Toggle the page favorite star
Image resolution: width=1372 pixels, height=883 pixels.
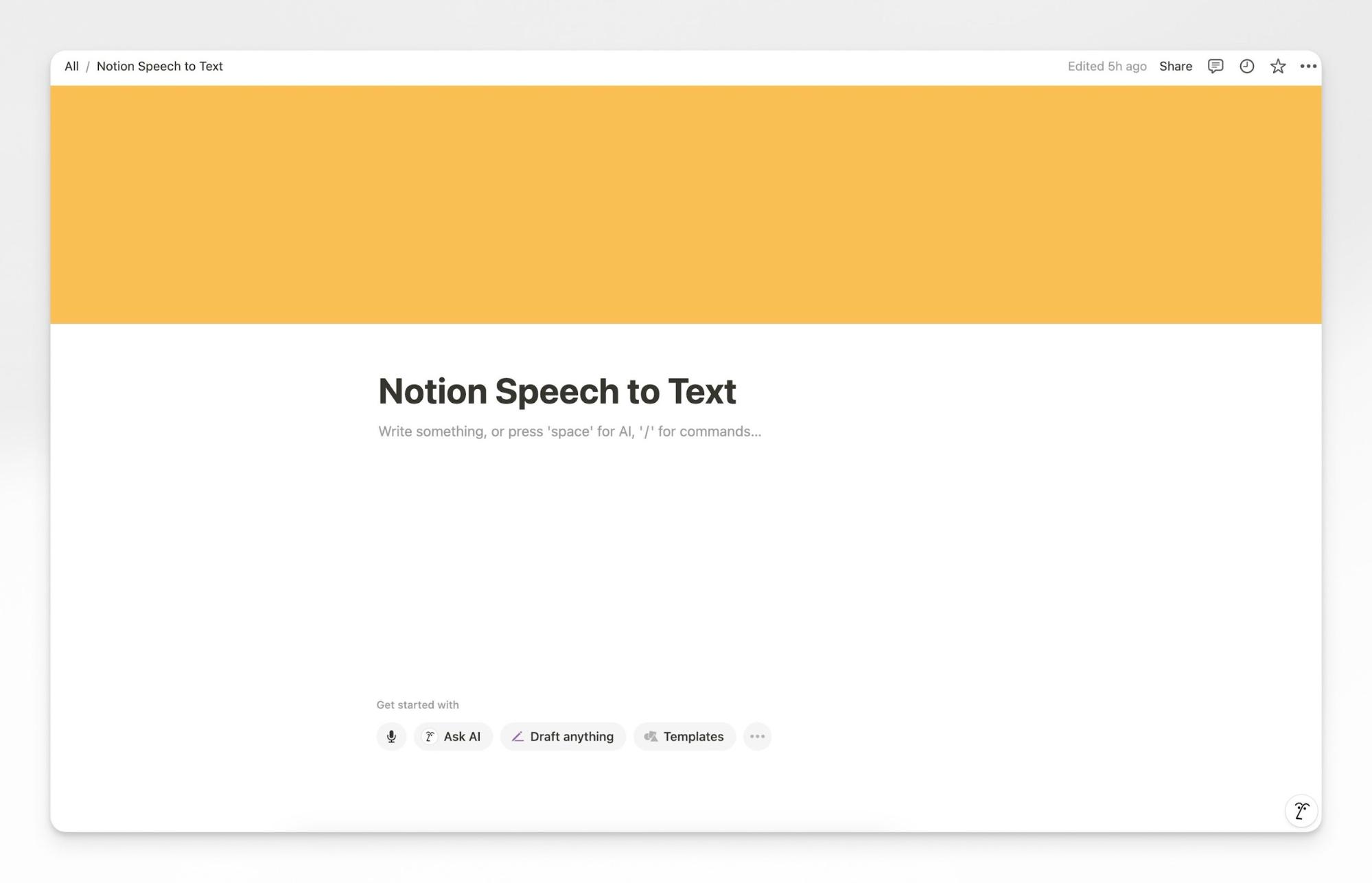1277,66
